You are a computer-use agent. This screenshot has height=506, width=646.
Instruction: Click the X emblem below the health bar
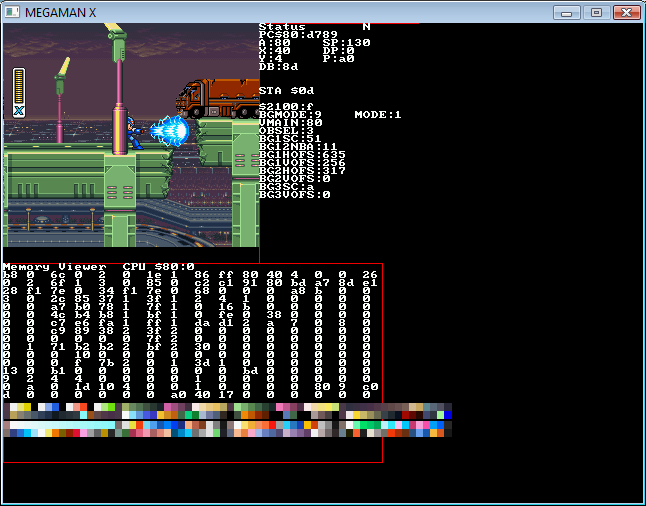(19, 111)
